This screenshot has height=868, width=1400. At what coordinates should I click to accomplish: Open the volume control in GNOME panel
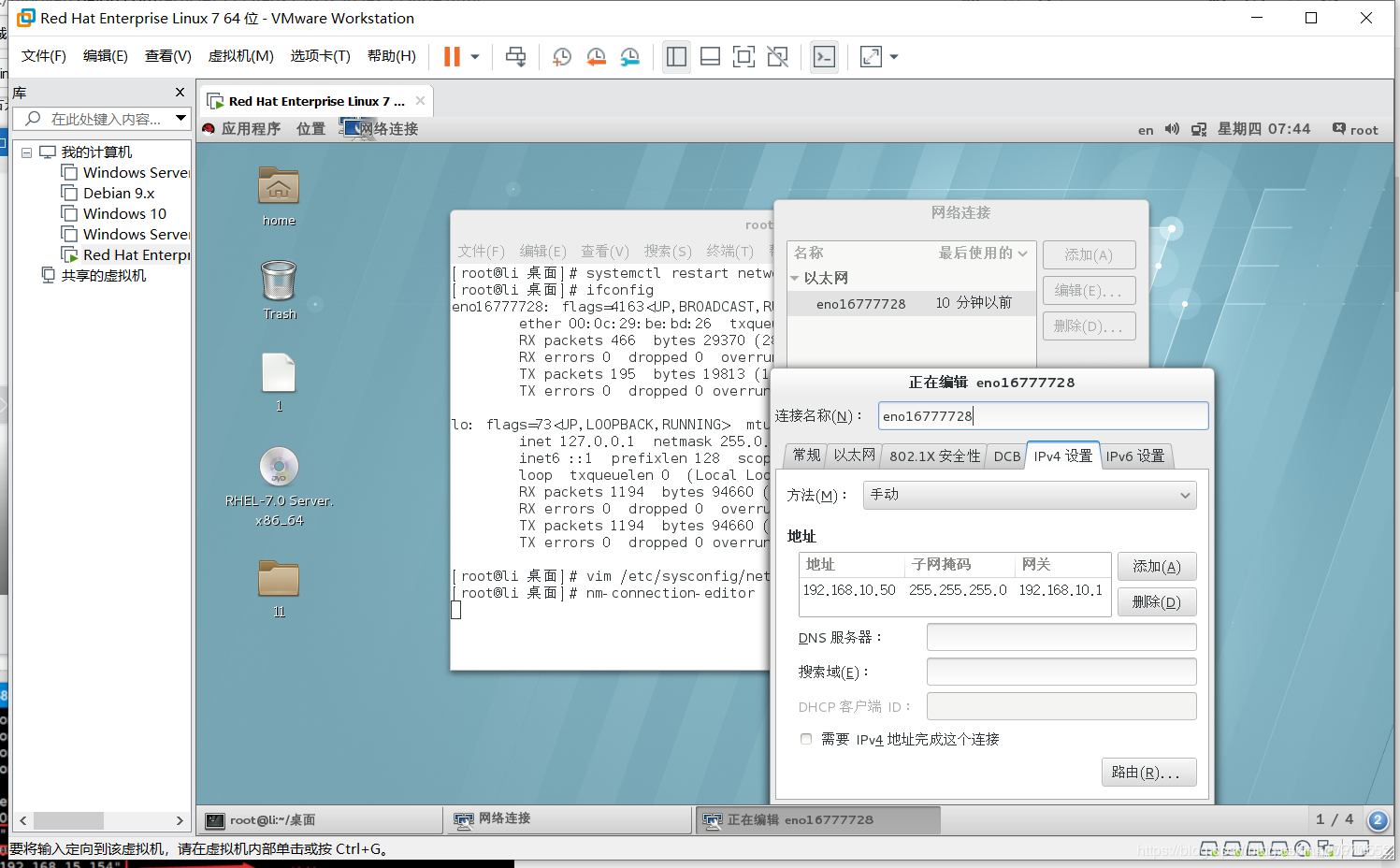(x=1172, y=129)
